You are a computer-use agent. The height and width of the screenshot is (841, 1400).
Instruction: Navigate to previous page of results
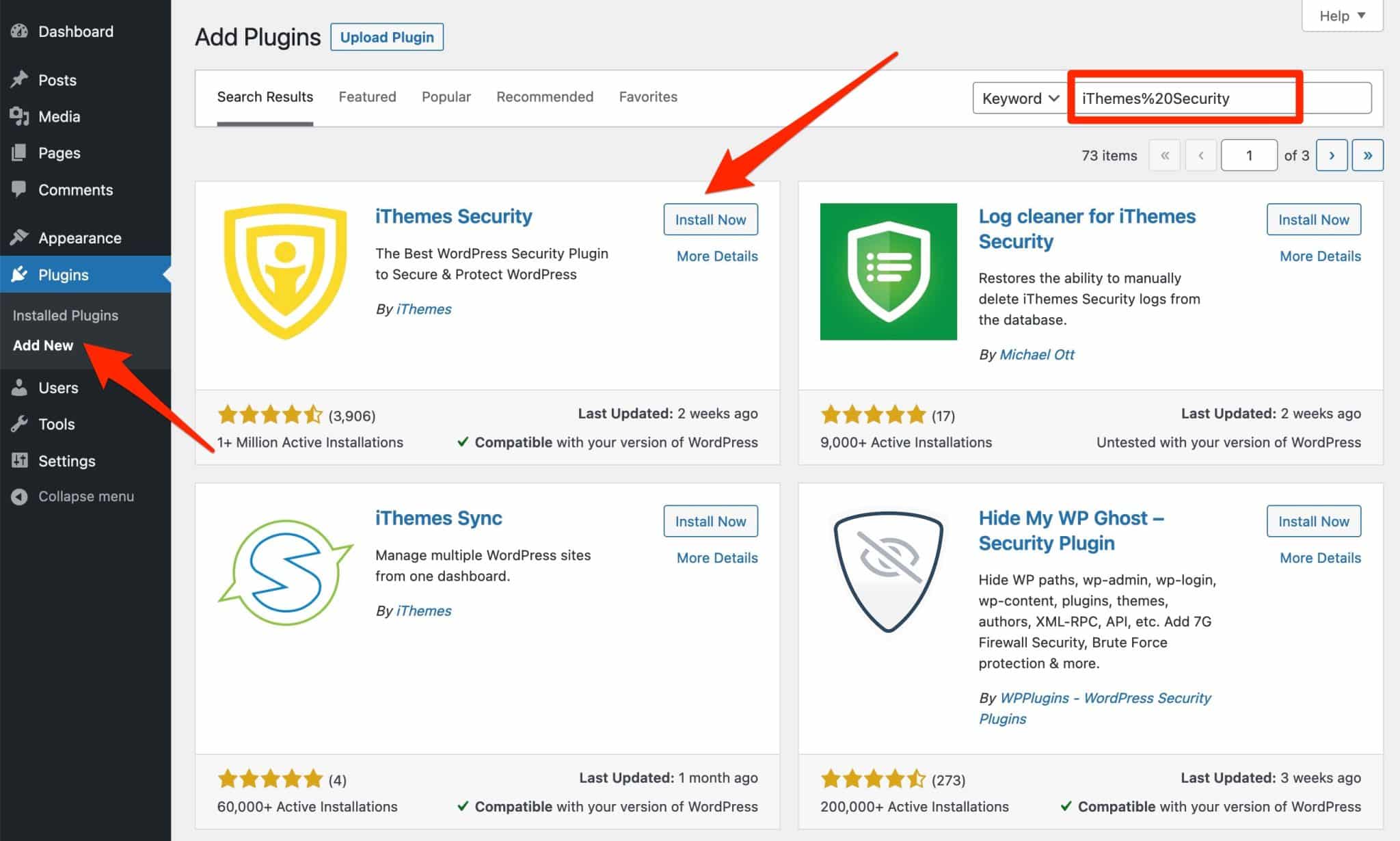pos(1200,156)
